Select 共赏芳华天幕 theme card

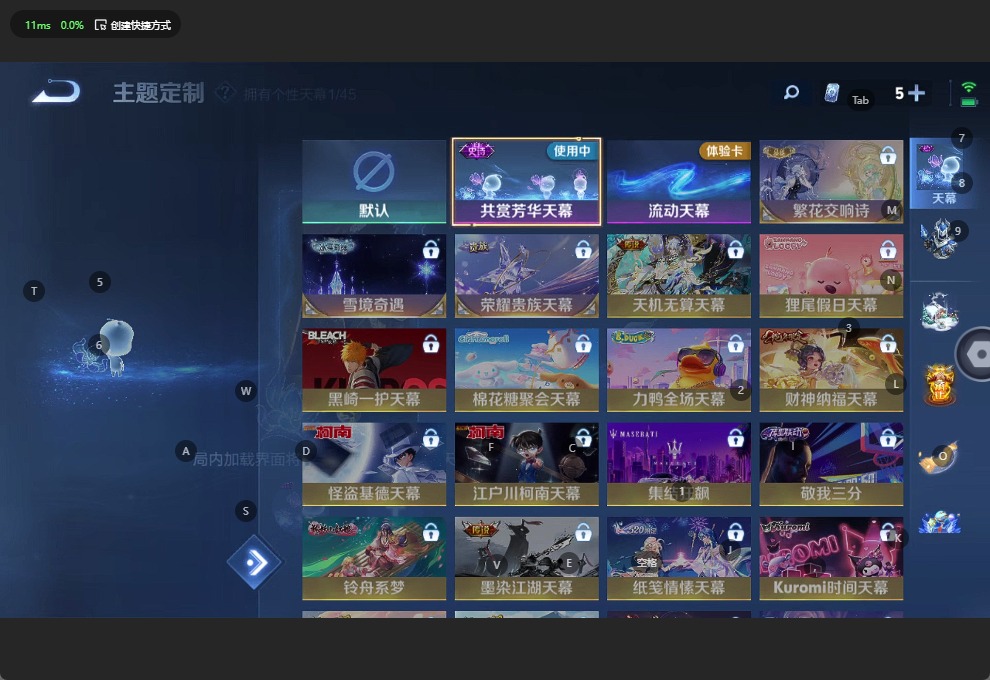[527, 182]
